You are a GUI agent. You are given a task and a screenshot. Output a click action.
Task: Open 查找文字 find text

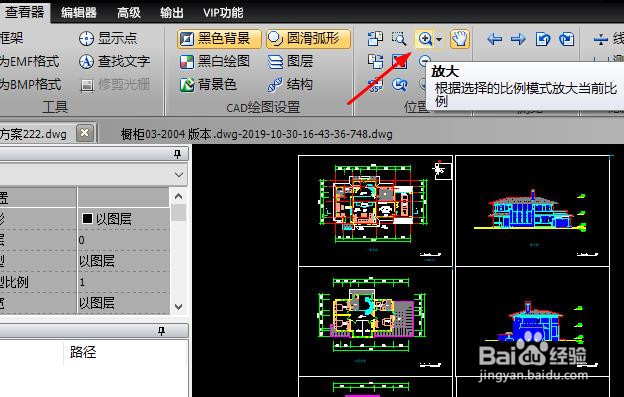click(x=114, y=61)
